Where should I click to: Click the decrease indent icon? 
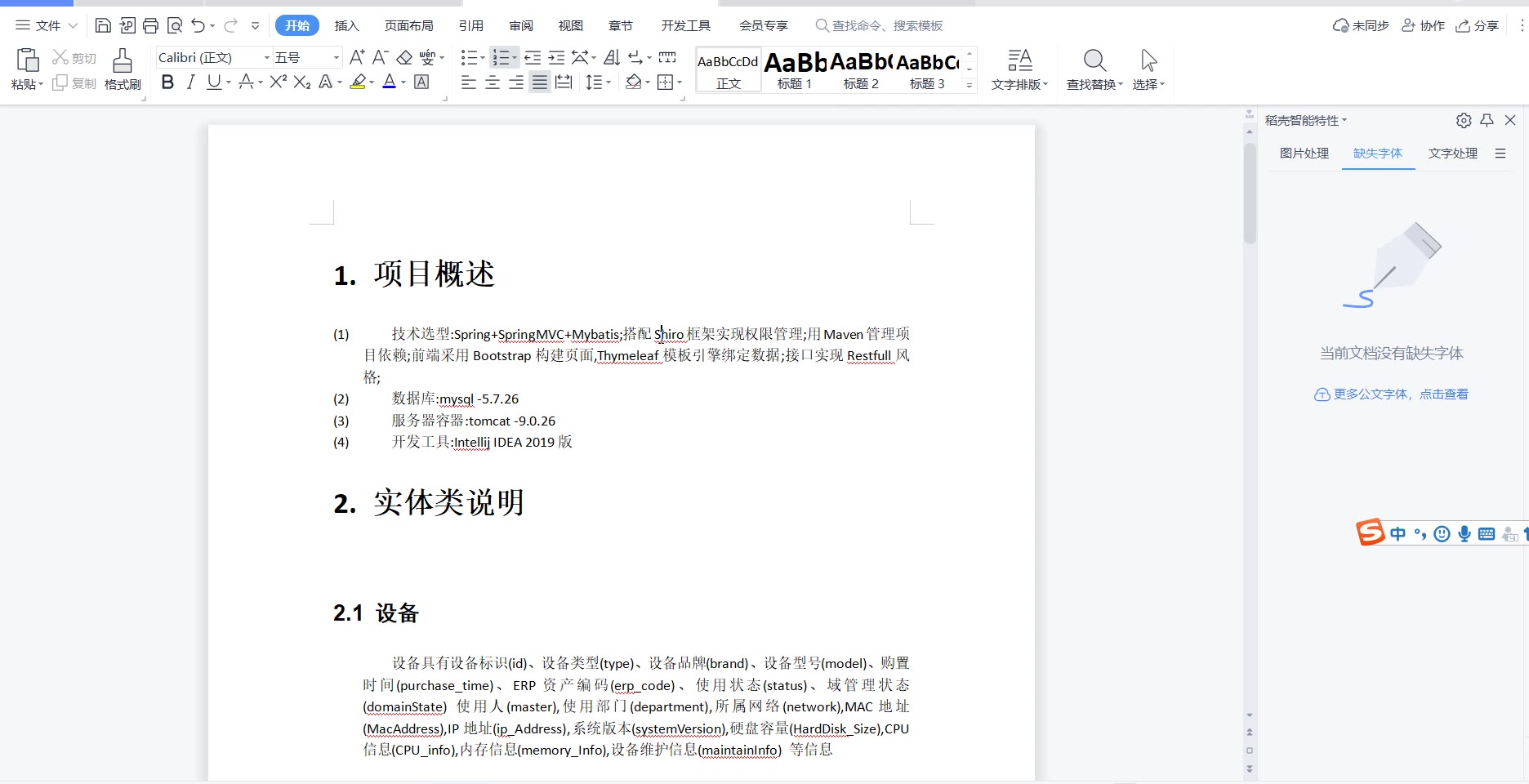[533, 57]
